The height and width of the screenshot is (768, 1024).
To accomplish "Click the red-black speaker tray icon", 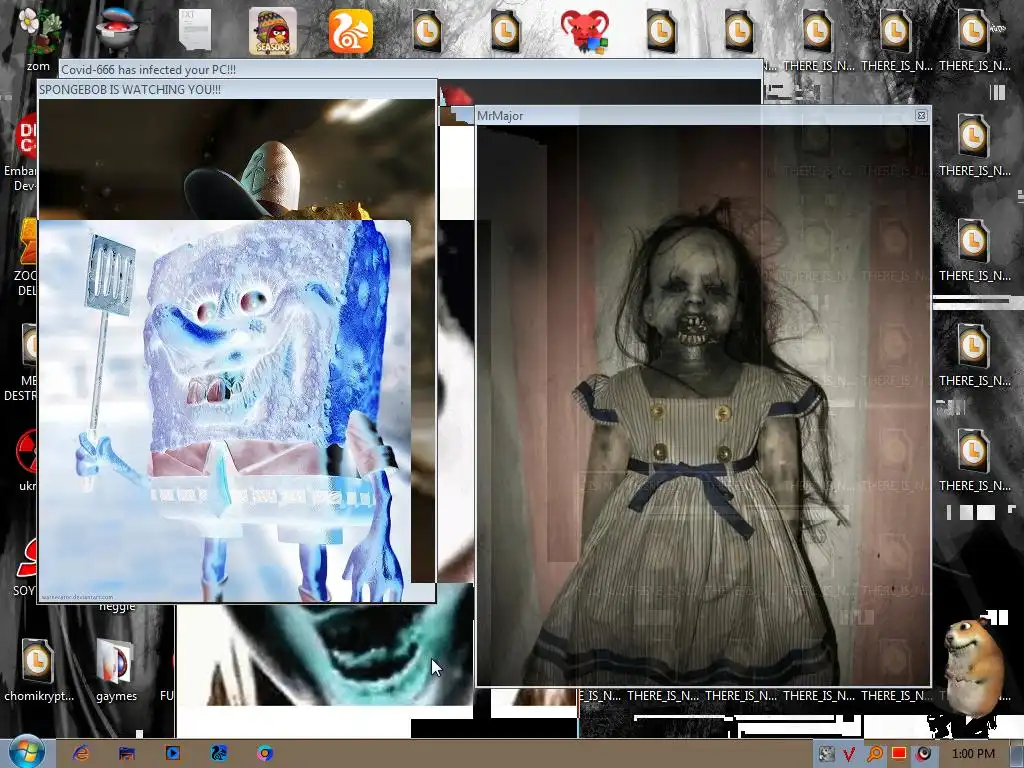I will [923, 754].
